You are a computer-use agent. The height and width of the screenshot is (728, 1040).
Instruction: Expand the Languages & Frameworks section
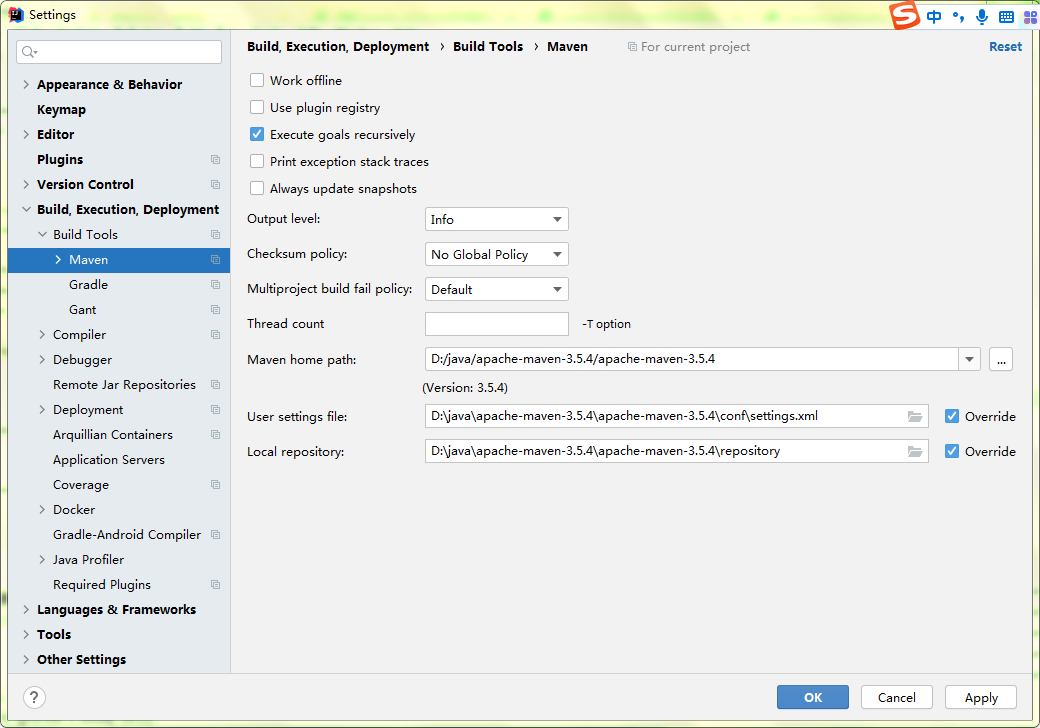click(x=26, y=609)
